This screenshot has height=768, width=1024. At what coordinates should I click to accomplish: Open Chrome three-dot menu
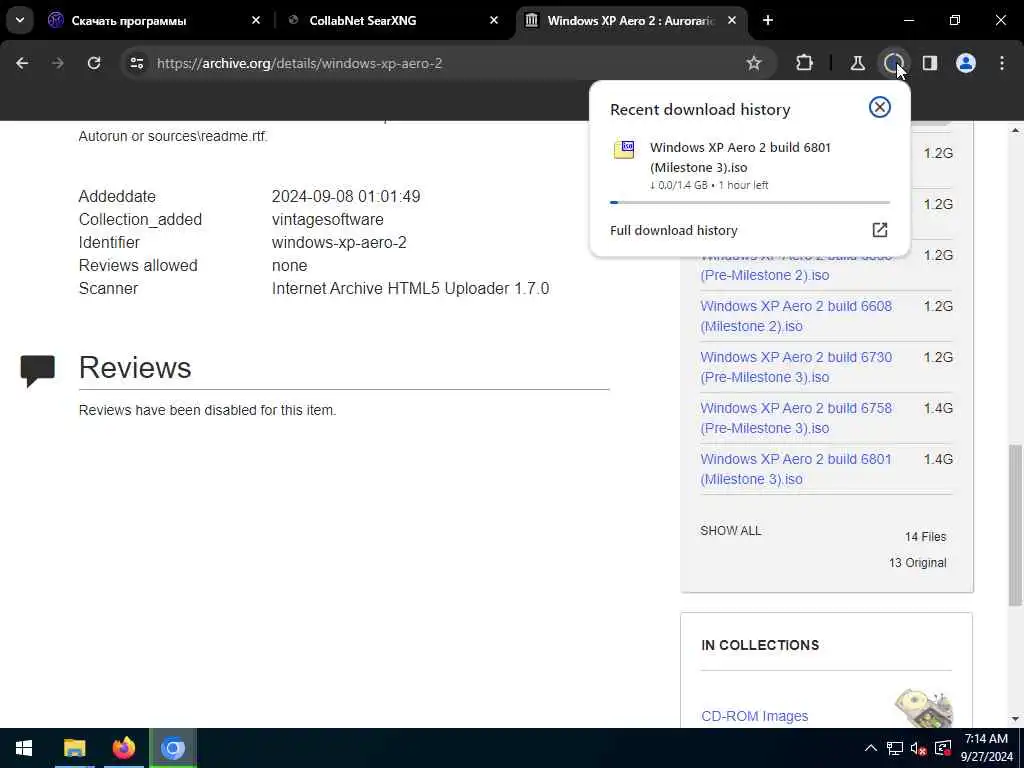click(1002, 63)
